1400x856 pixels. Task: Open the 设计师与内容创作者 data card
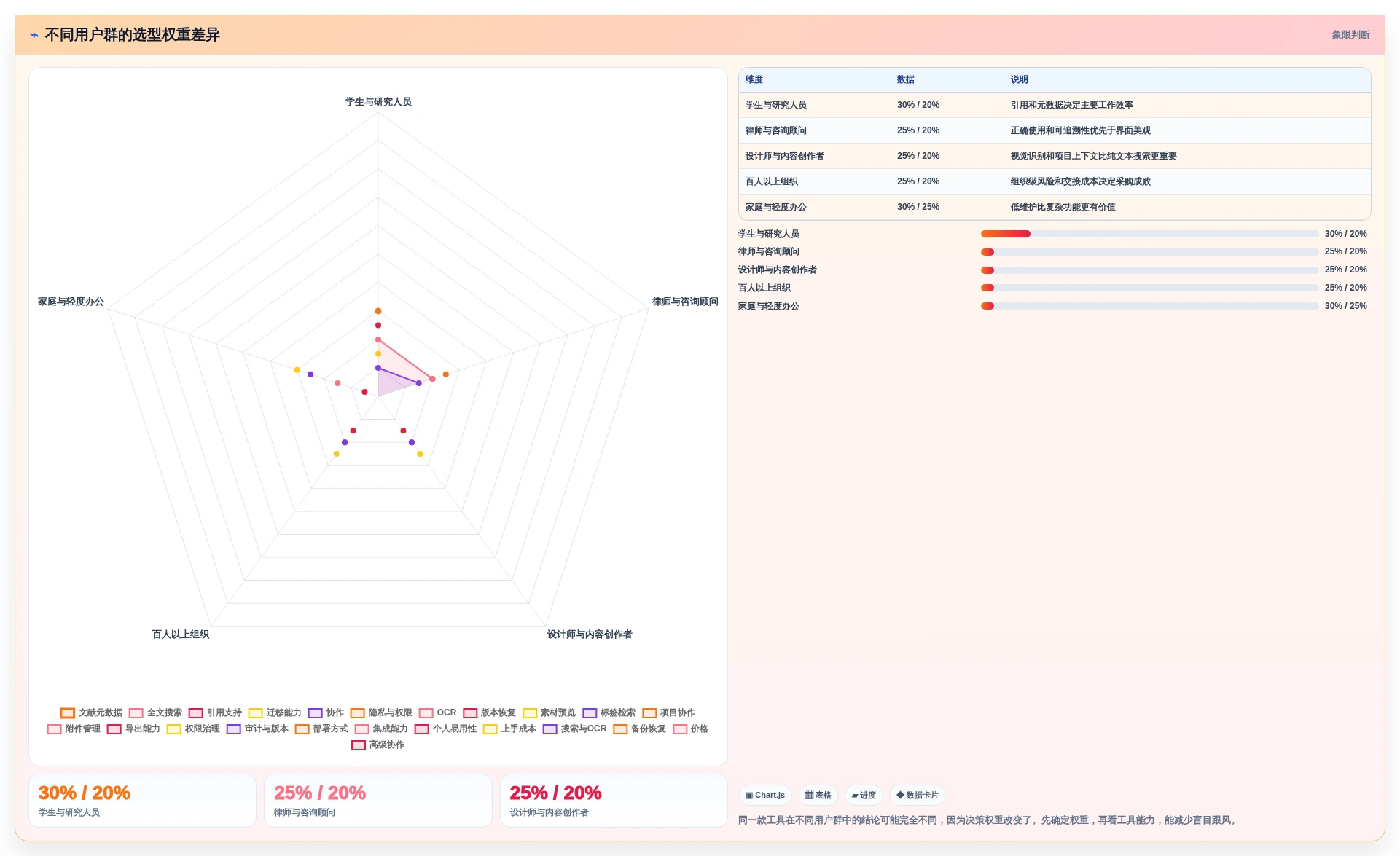click(x=614, y=801)
